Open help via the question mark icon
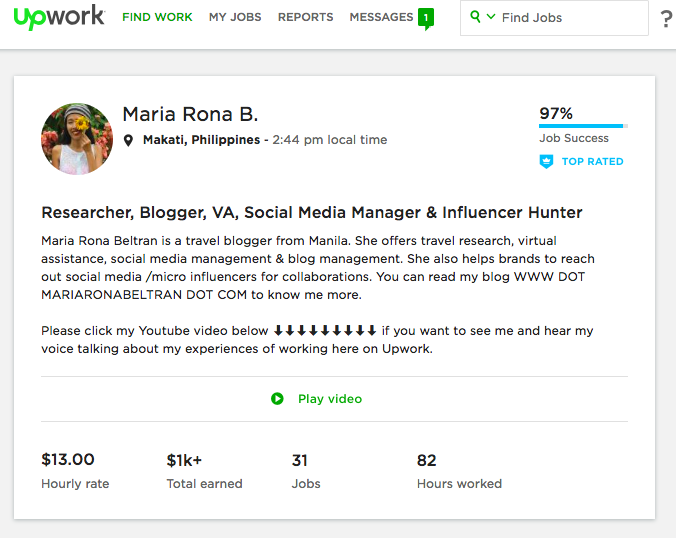Viewport: 676px width, 538px height. pyautogui.click(x=667, y=19)
